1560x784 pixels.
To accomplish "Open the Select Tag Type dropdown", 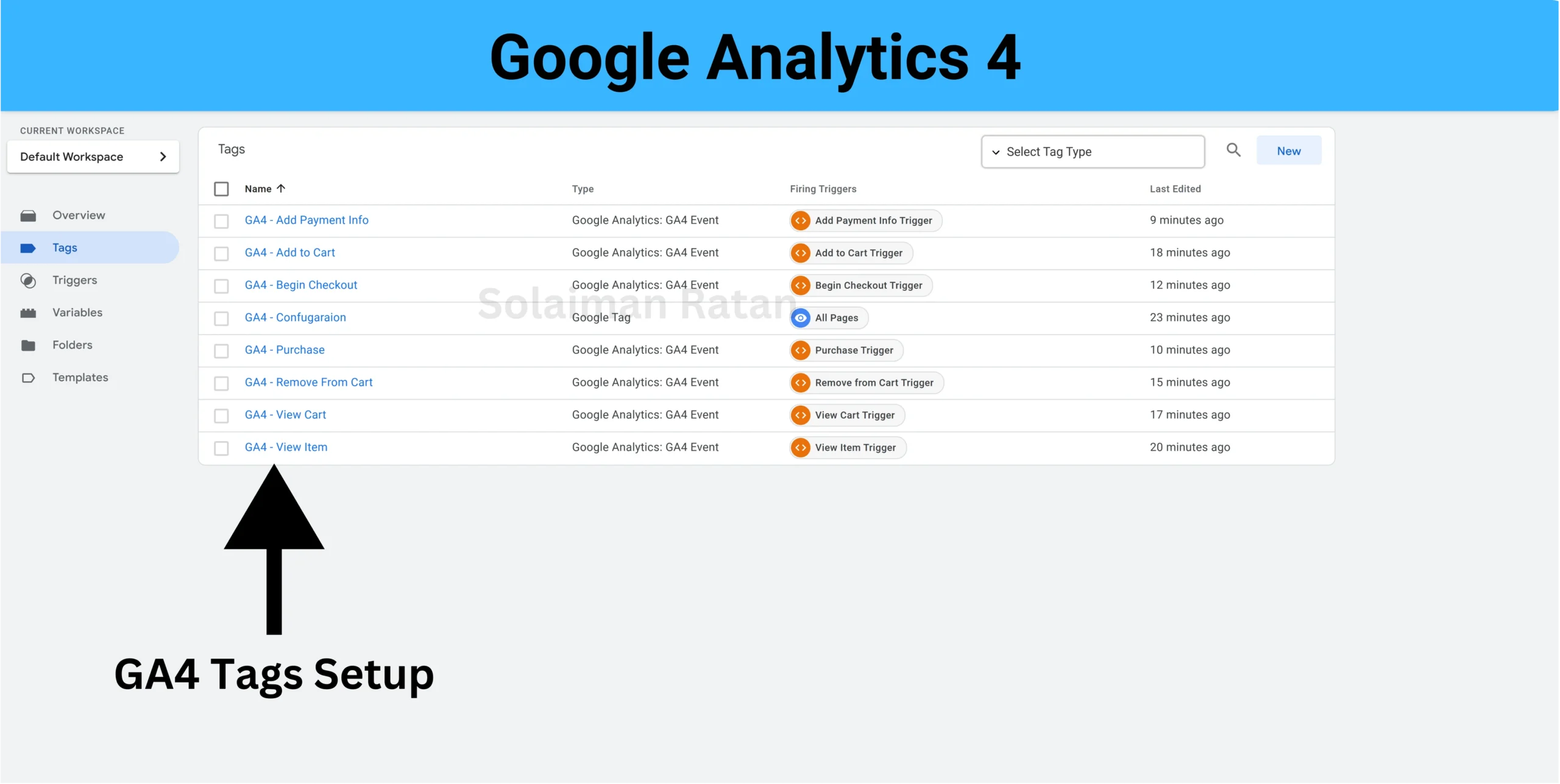I will (x=1093, y=152).
